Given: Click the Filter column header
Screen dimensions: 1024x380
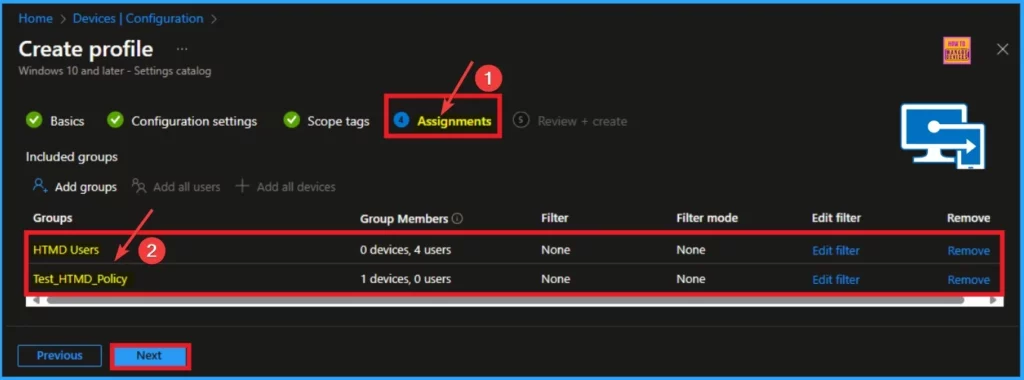Looking at the screenshot, I should [554, 218].
